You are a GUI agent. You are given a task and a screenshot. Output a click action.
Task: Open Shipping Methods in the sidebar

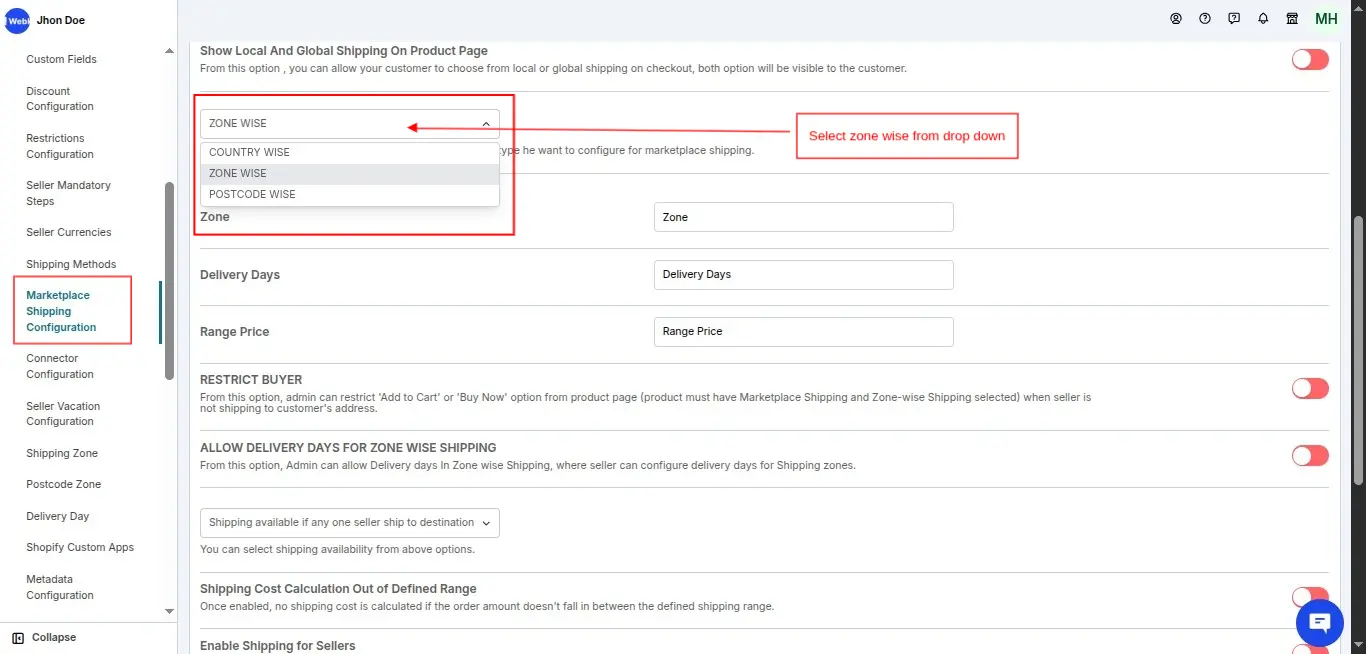point(71,264)
